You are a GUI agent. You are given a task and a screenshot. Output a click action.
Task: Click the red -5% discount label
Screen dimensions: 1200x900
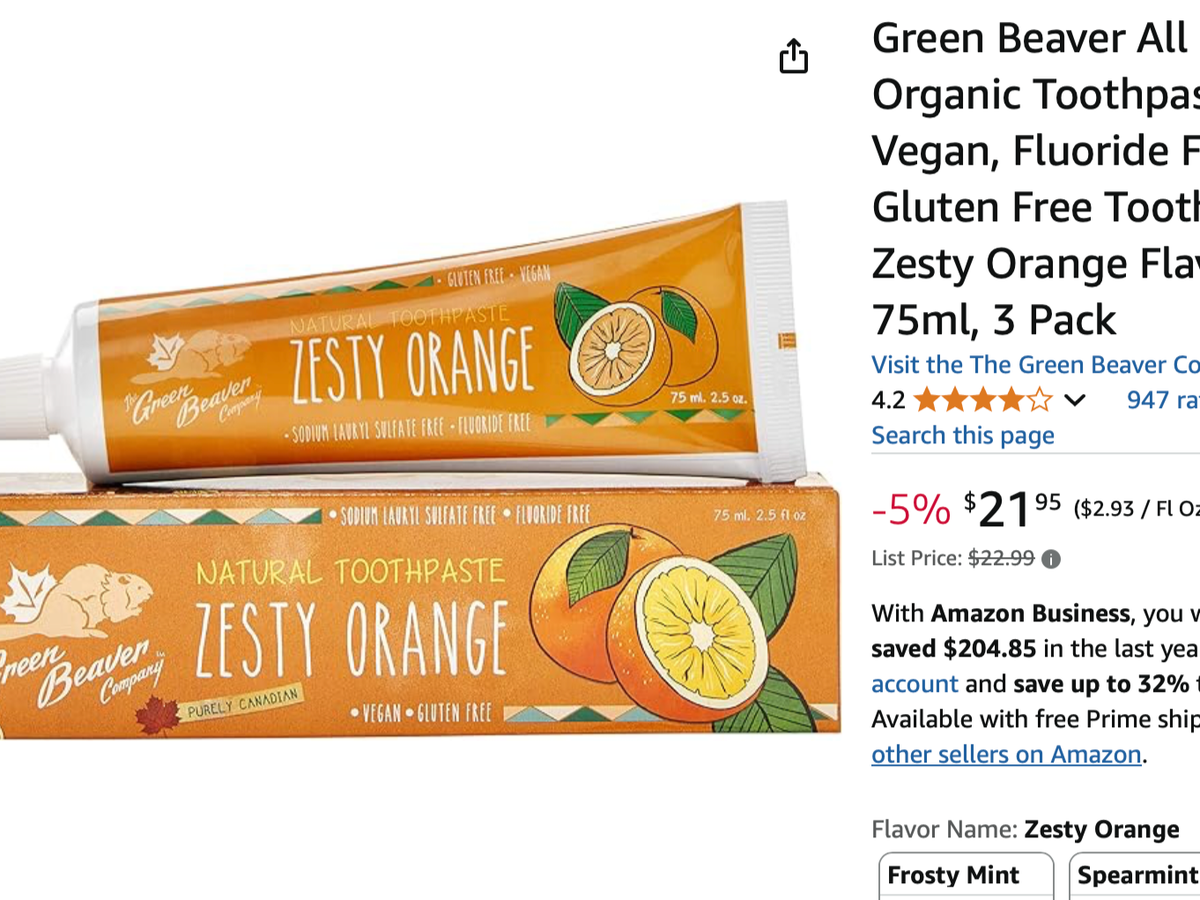[911, 511]
